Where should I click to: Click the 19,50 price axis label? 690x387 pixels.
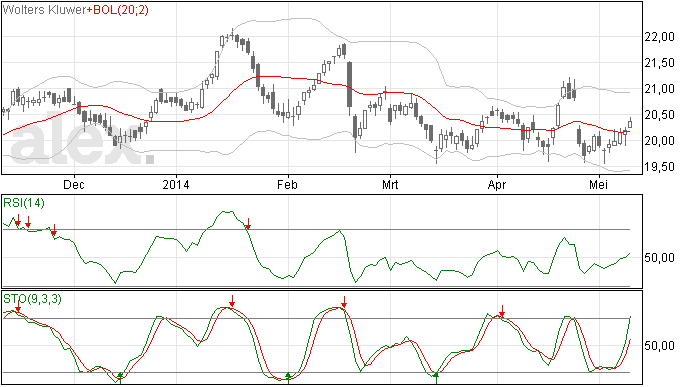659,167
